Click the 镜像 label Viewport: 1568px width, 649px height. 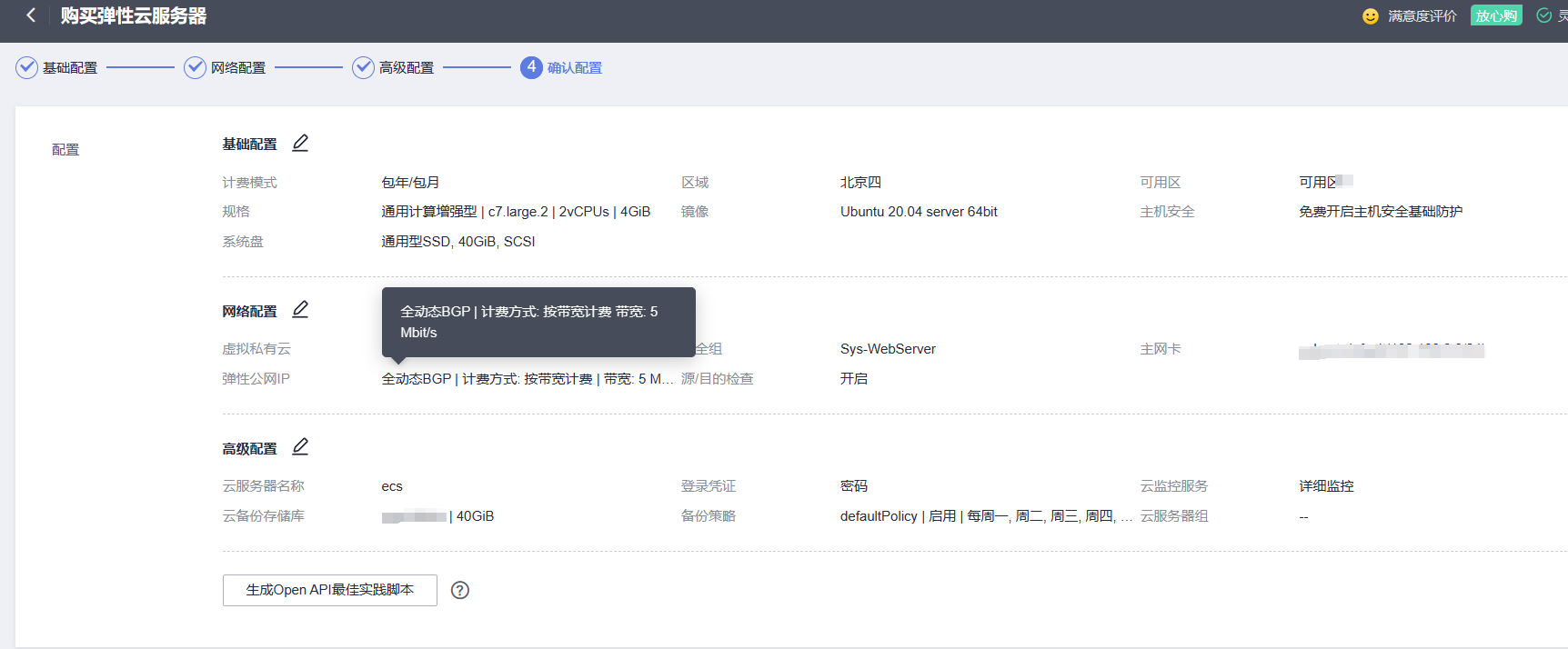tap(695, 212)
